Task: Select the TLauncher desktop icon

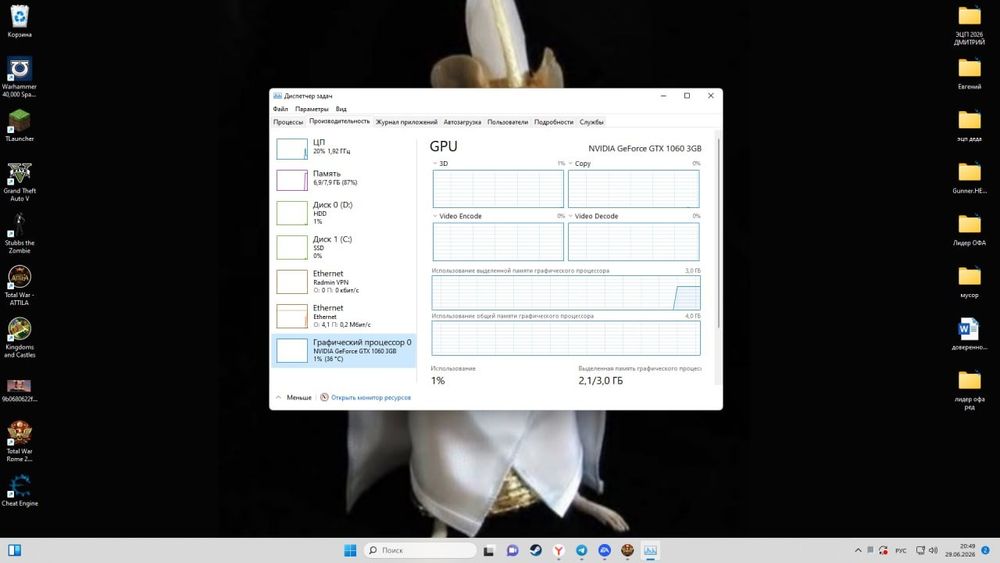Action: (x=19, y=125)
